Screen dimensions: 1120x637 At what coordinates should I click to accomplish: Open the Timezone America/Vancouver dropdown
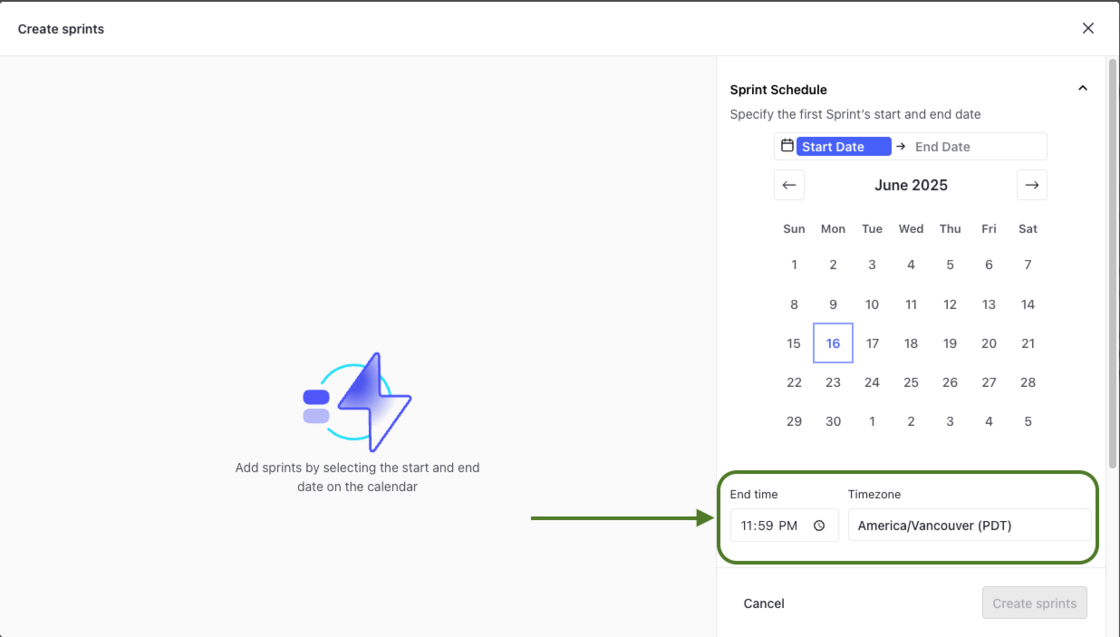pyautogui.click(x=969, y=526)
